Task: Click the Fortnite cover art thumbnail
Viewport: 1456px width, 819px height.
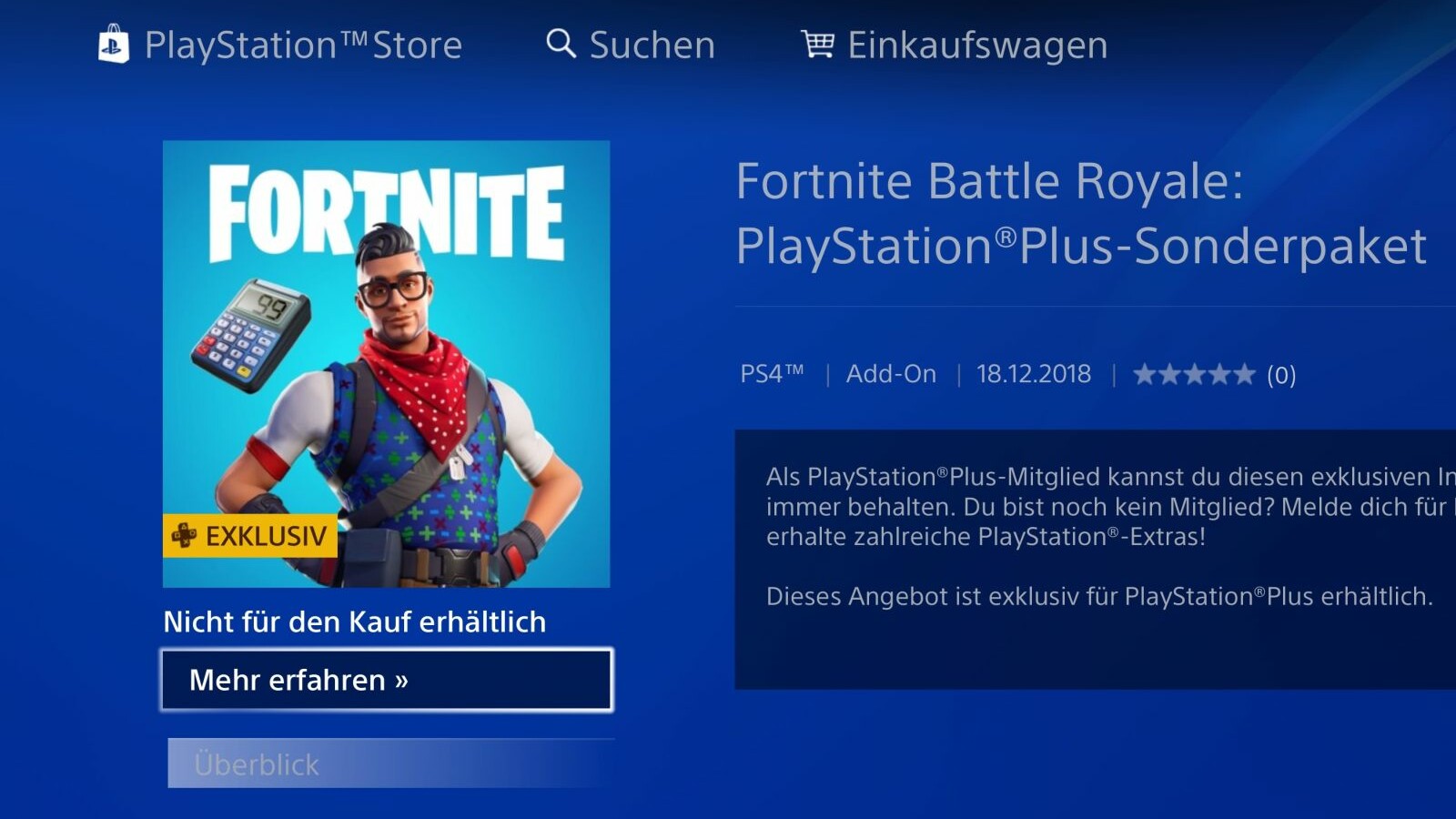Action: [x=387, y=364]
